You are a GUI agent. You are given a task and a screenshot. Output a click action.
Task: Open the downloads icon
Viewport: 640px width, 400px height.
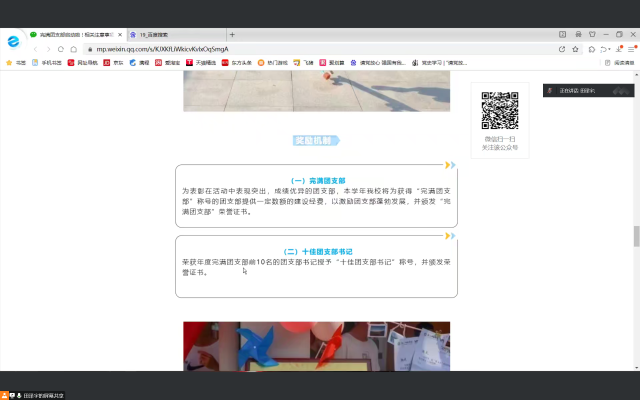pyautogui.click(x=619, y=49)
